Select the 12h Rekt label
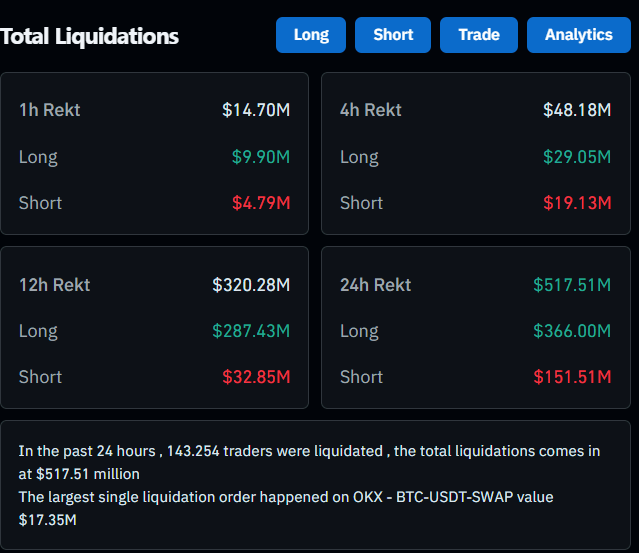 [55, 285]
